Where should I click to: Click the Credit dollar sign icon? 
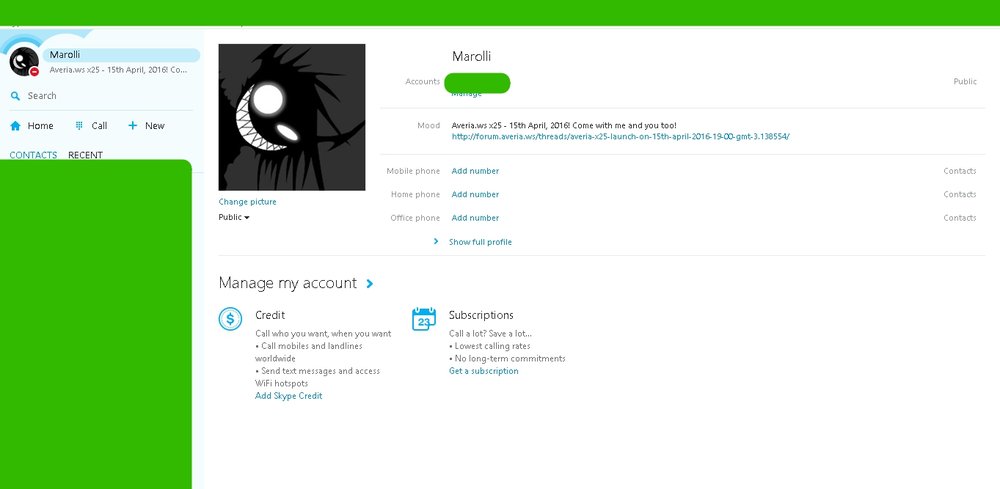(x=231, y=319)
